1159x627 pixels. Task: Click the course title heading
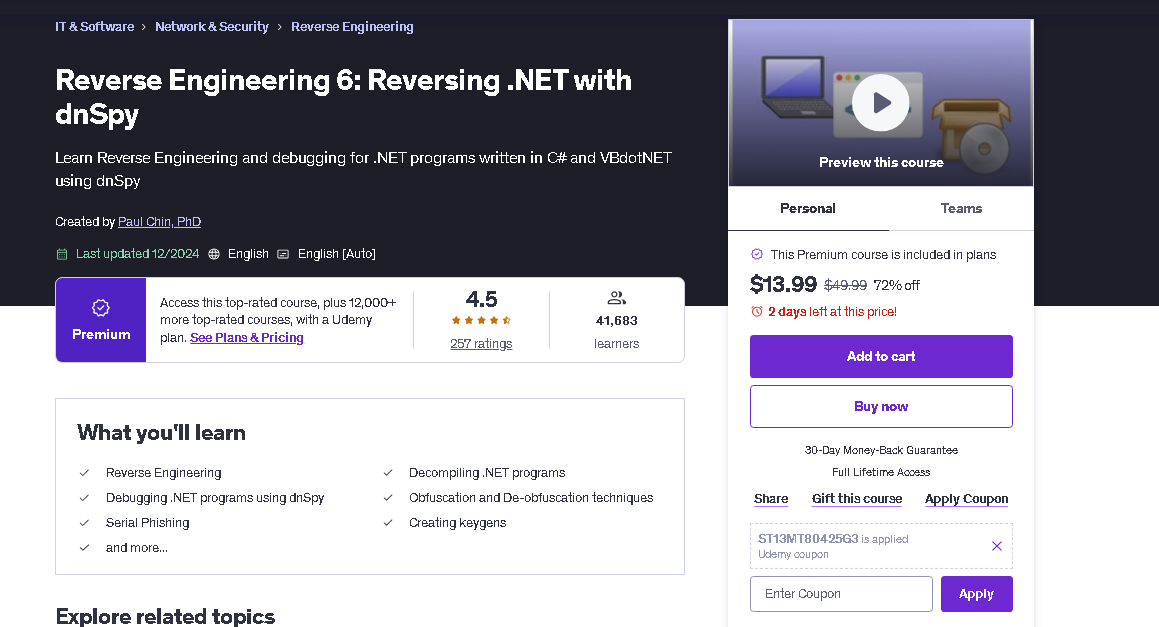point(343,97)
